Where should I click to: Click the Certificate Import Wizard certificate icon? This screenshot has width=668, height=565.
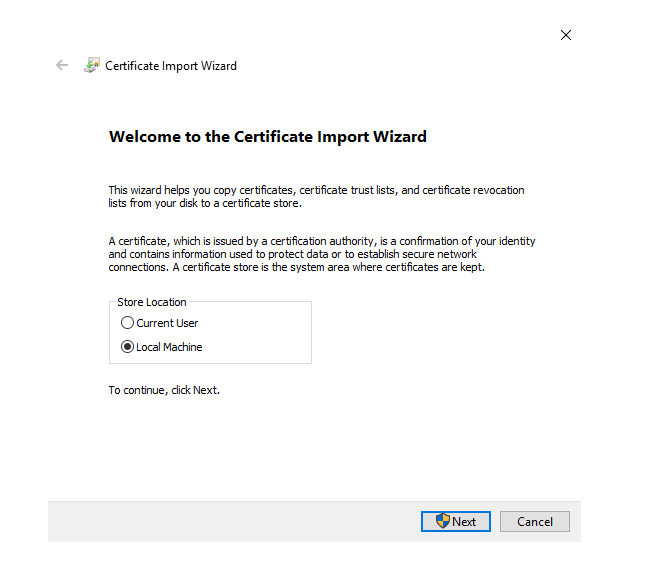tap(92, 66)
